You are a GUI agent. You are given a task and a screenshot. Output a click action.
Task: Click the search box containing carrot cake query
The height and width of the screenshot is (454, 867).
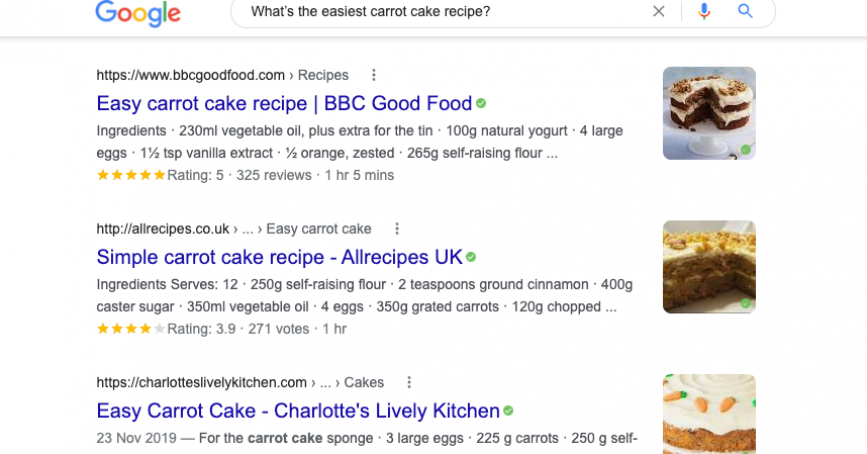pos(503,11)
